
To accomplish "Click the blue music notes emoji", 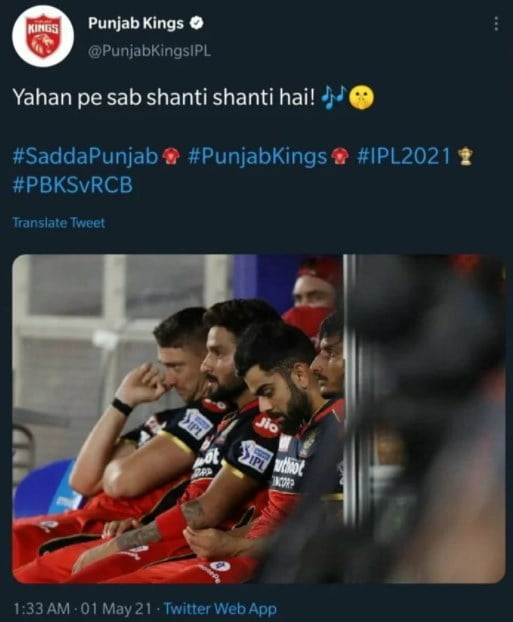I will 333,98.
